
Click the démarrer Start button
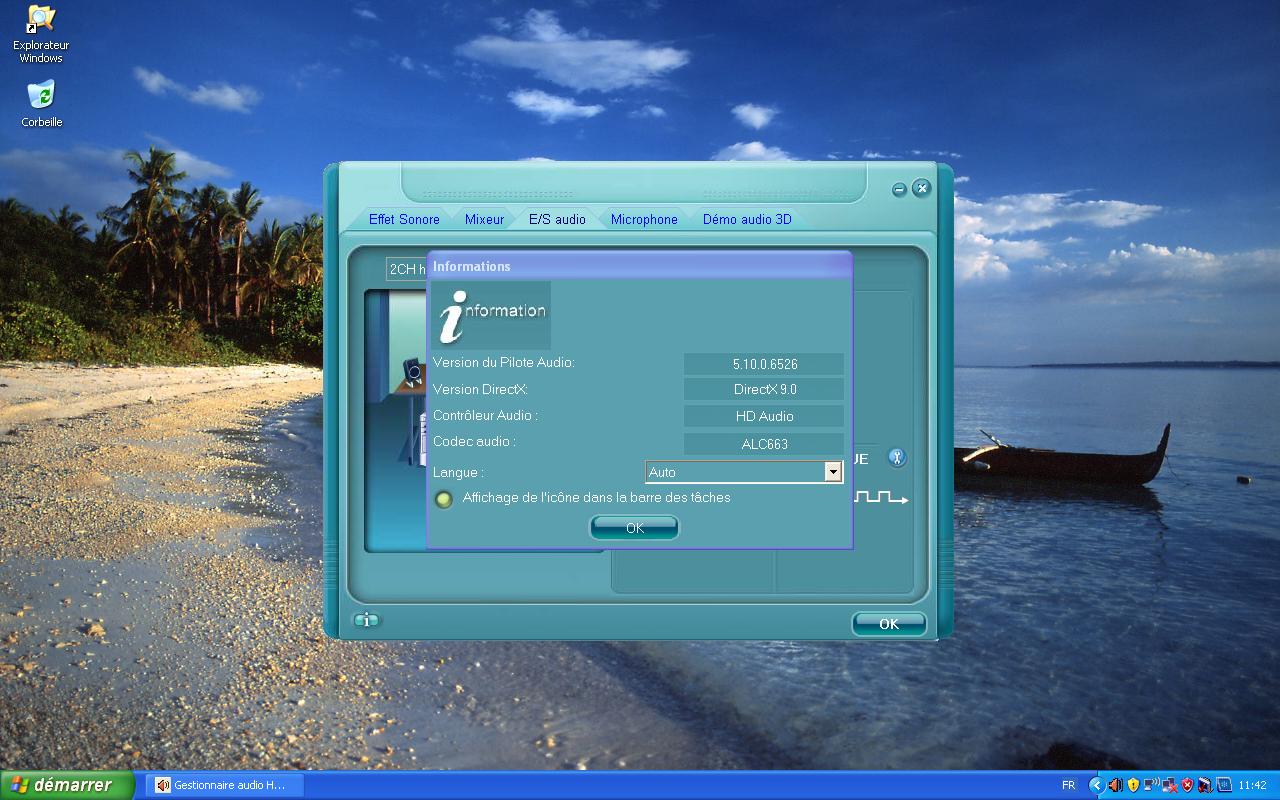click(x=66, y=785)
